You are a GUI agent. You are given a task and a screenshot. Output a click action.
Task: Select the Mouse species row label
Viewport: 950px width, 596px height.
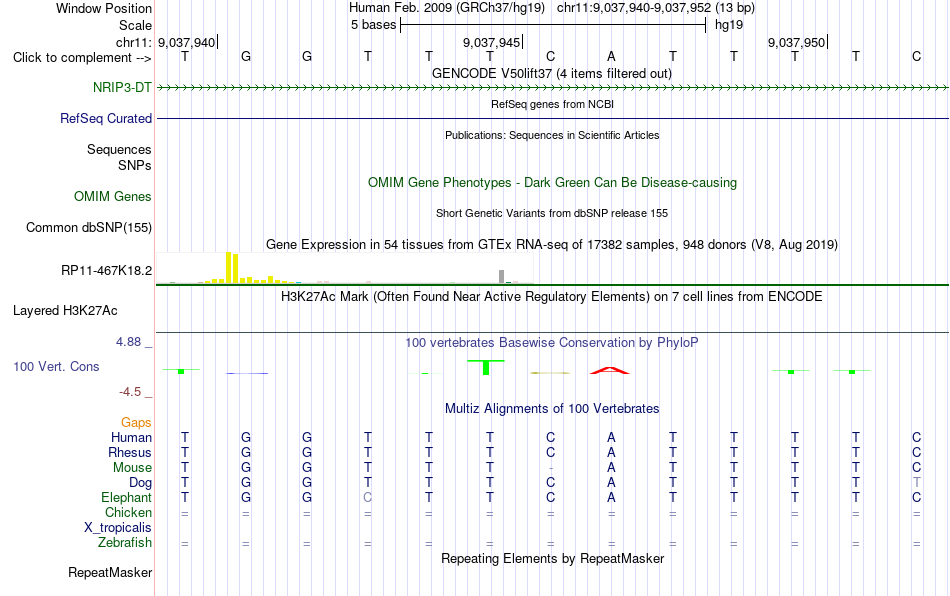(132, 468)
